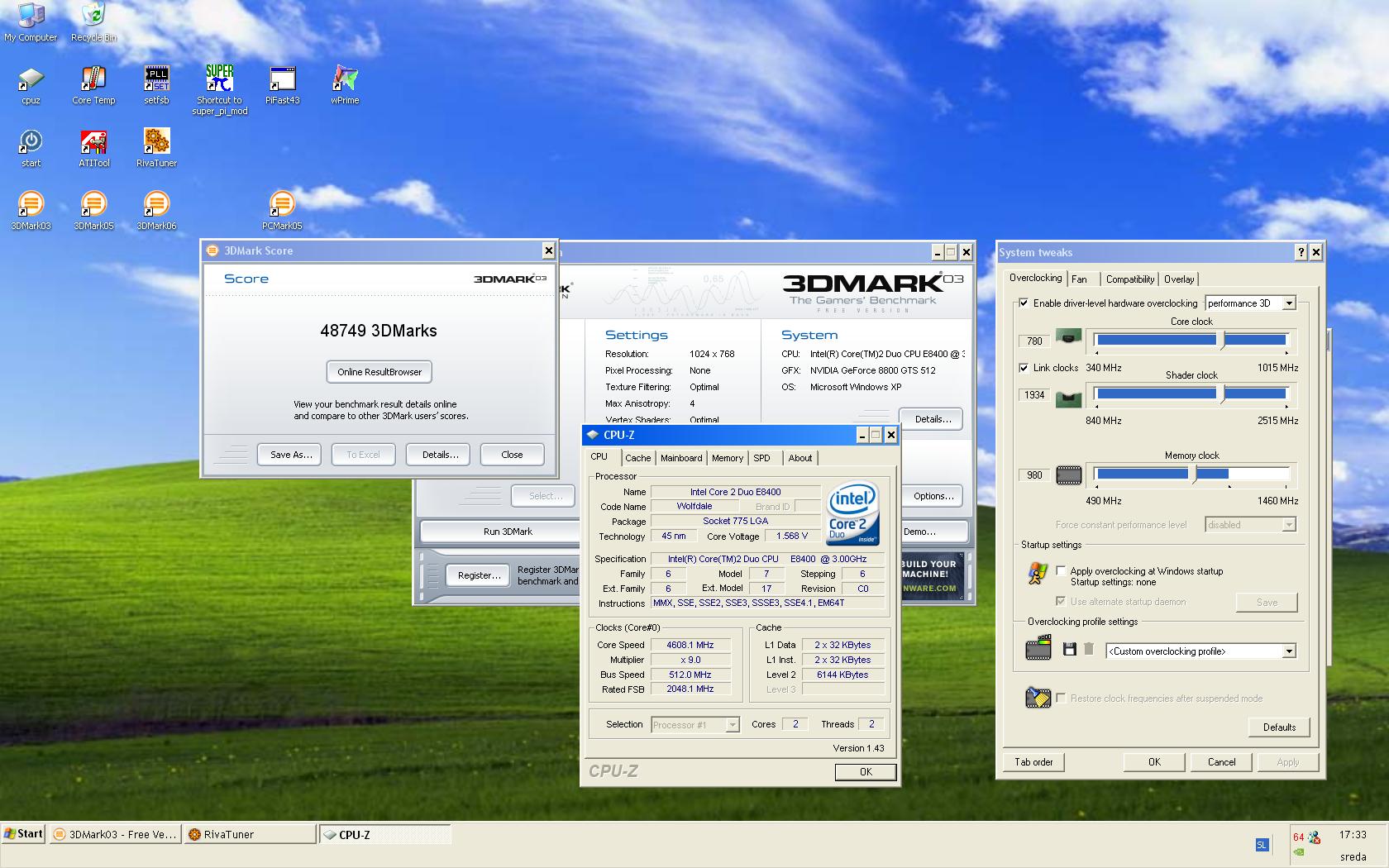The width and height of the screenshot is (1389, 868).
Task: Toggle the Link clocks checkbox
Action: coord(1024,368)
